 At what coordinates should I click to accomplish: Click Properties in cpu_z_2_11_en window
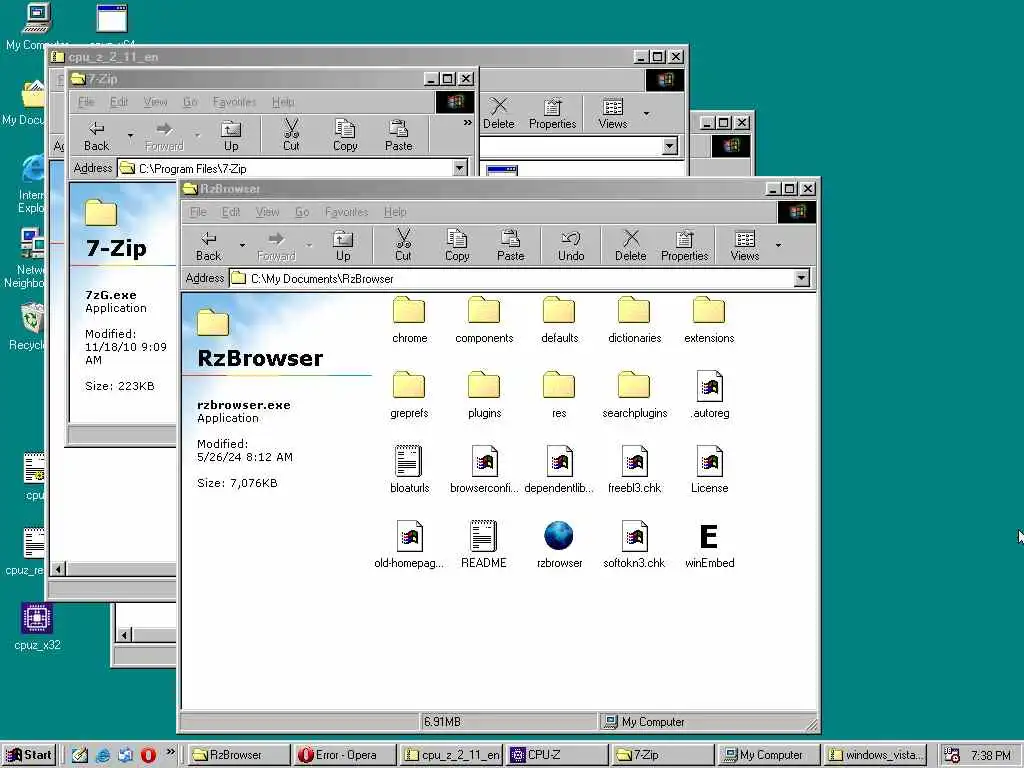[552, 113]
